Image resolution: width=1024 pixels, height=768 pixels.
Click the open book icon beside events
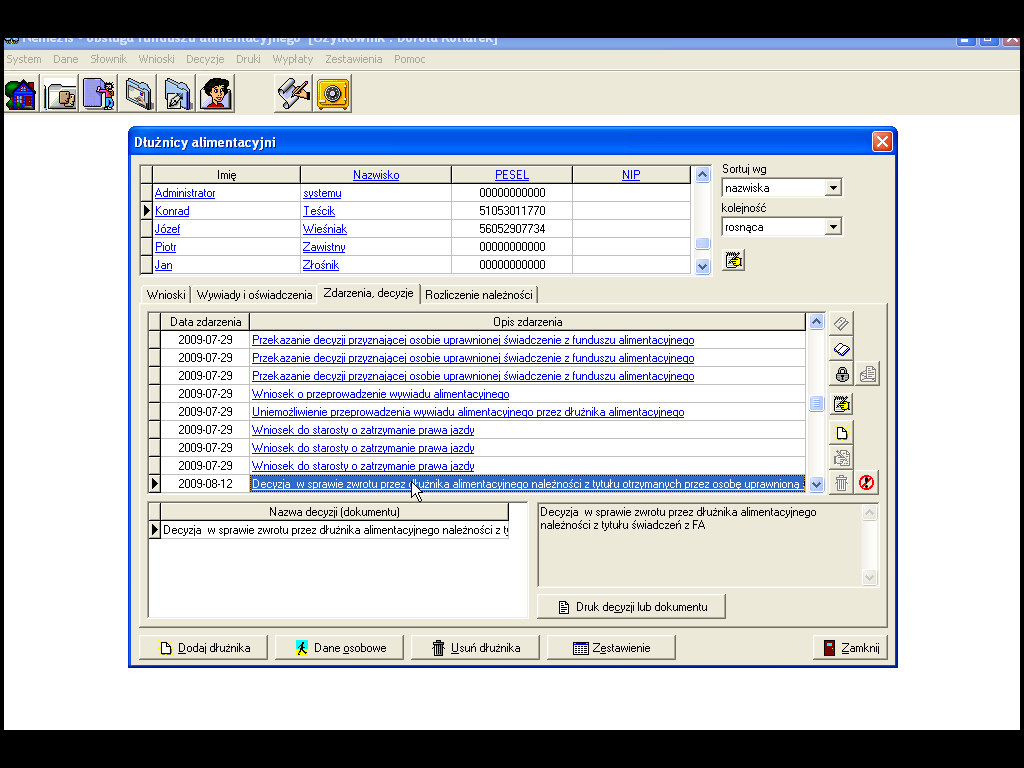click(x=841, y=349)
